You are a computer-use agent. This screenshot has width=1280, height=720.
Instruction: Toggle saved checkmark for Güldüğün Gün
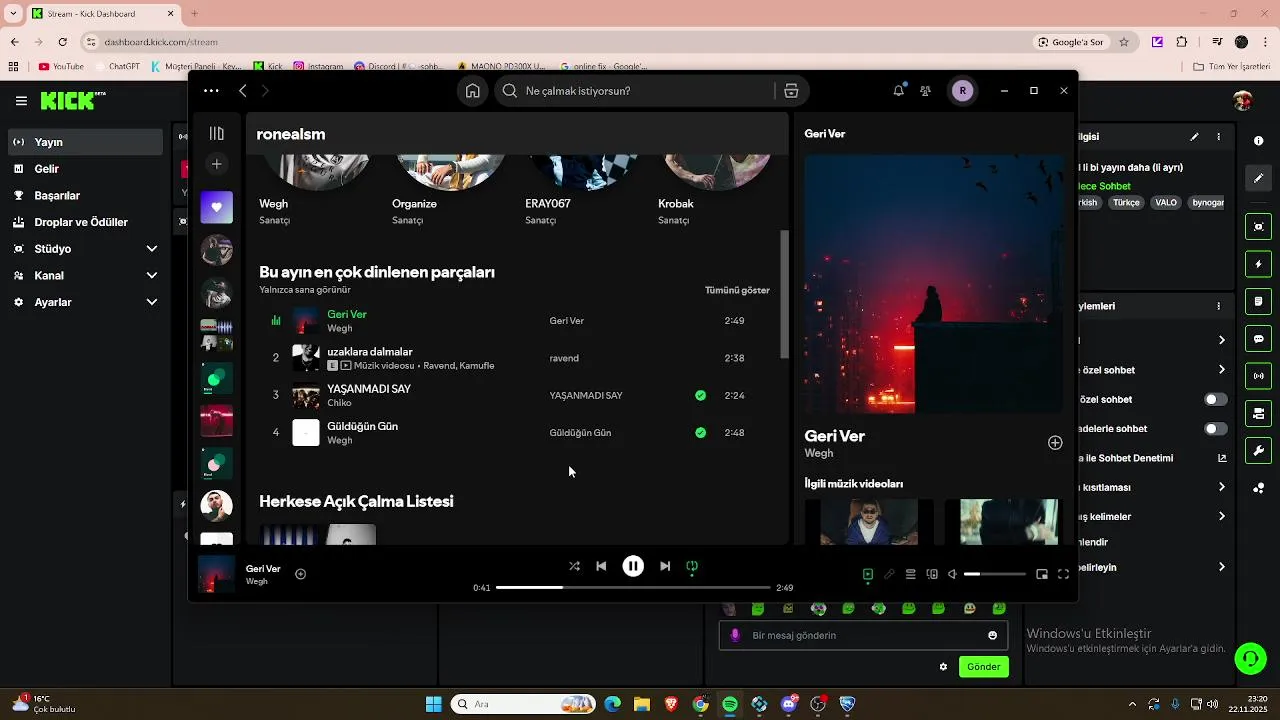click(700, 433)
